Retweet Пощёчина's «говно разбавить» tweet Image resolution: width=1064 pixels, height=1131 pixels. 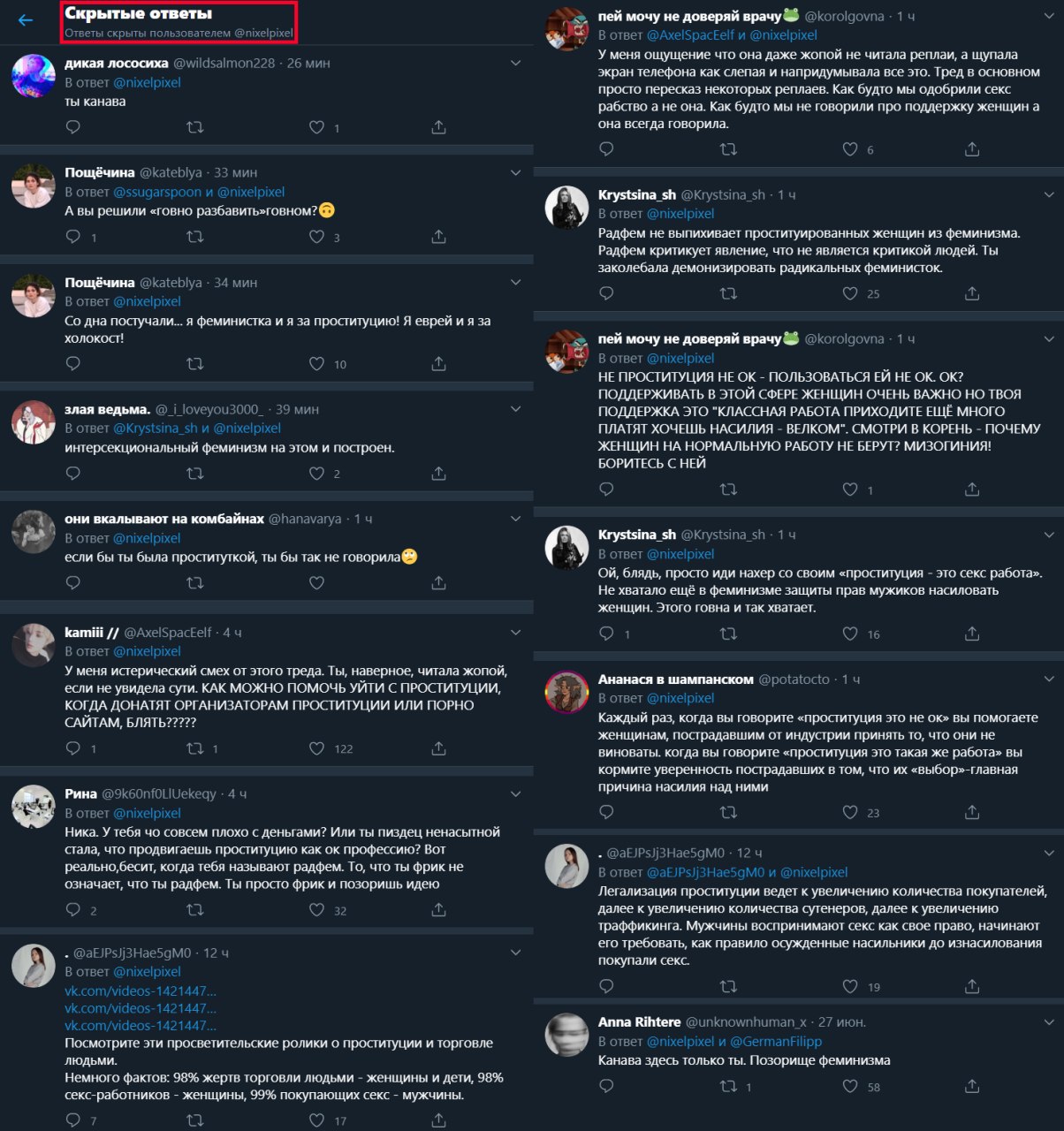(x=195, y=237)
